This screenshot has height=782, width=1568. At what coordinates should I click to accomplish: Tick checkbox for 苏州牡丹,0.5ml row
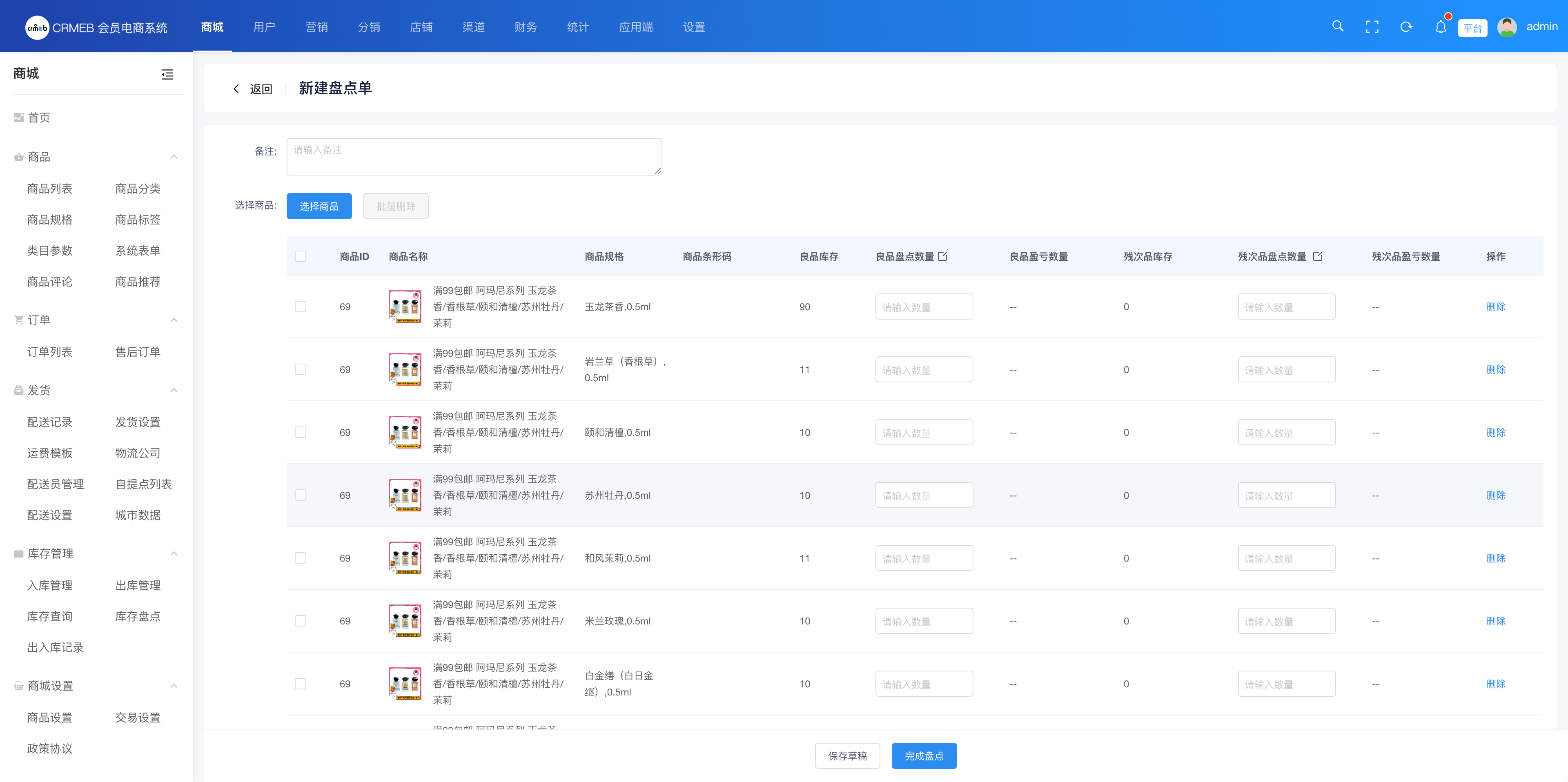pos(301,495)
